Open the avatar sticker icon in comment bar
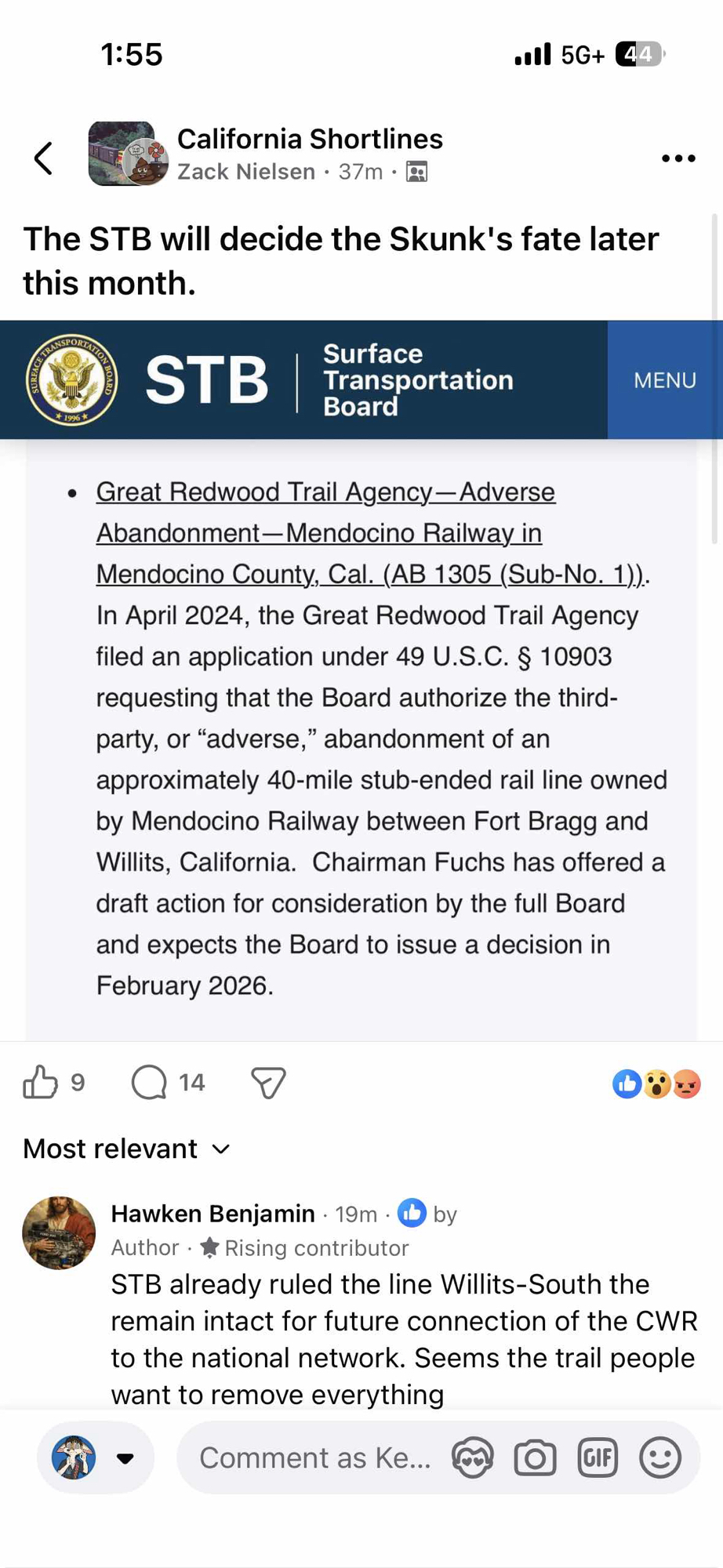Screen dimensions: 723x1568 tap(472, 1458)
